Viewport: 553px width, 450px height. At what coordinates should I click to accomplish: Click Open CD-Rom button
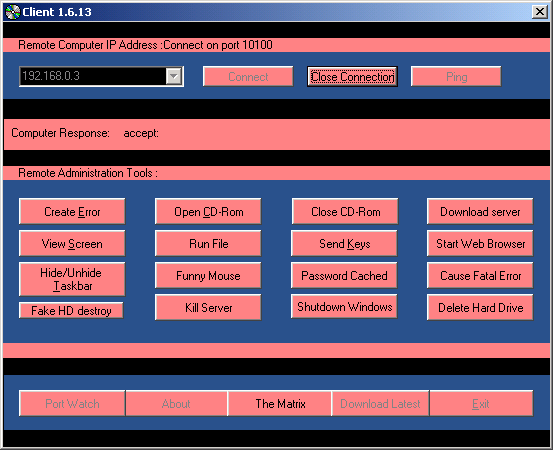tap(208, 211)
